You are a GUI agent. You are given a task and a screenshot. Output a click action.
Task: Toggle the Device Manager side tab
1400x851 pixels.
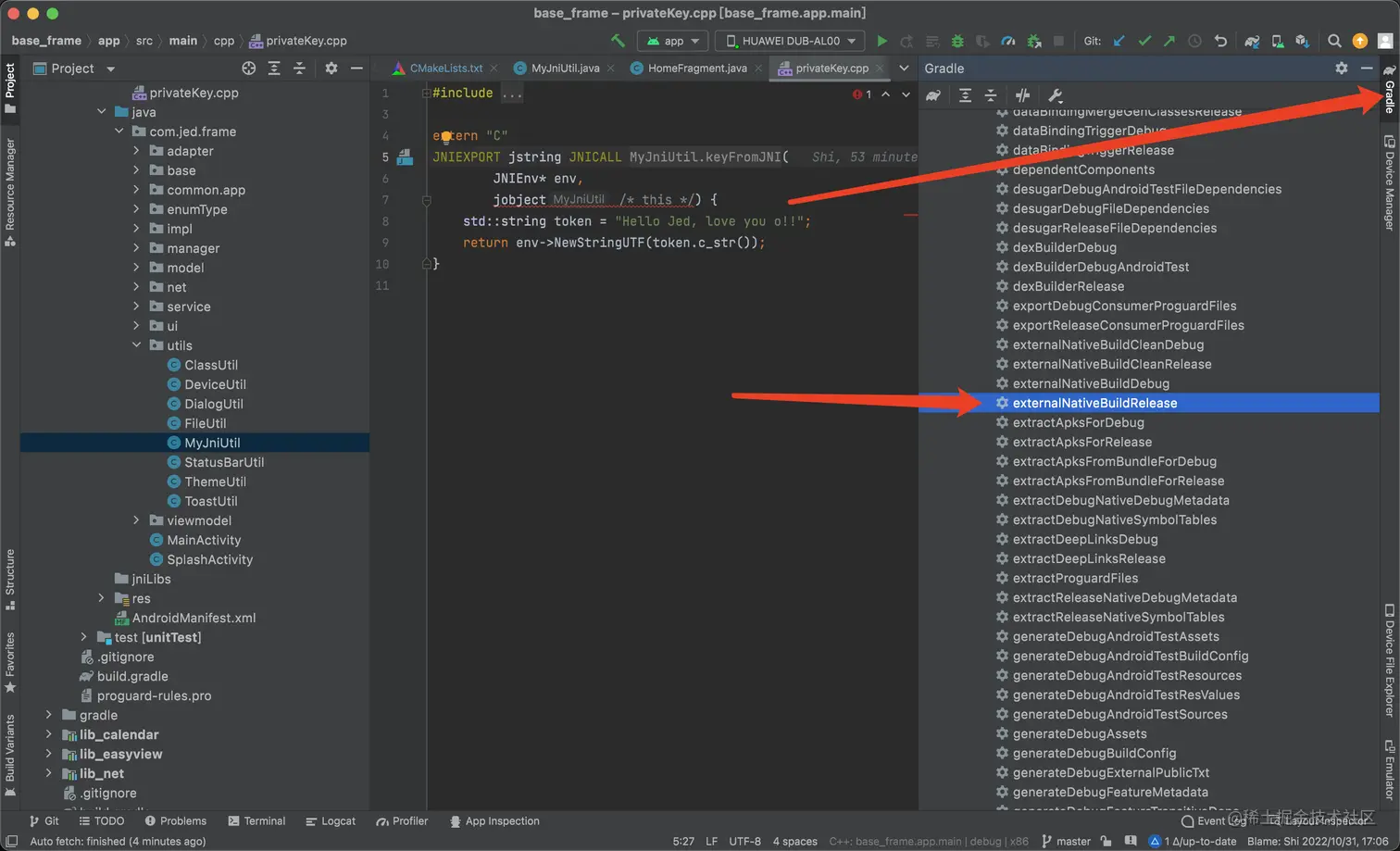pyautogui.click(x=1389, y=182)
